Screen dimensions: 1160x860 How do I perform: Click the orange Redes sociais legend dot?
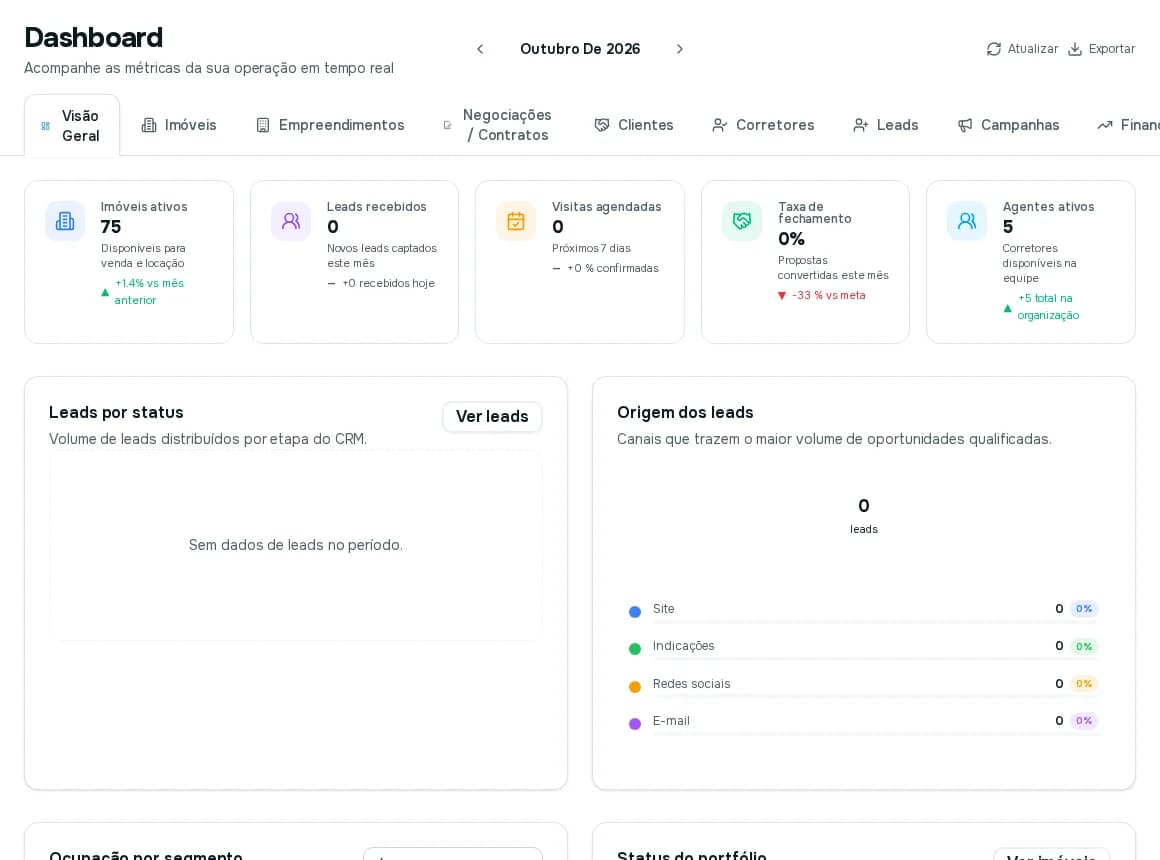point(635,687)
